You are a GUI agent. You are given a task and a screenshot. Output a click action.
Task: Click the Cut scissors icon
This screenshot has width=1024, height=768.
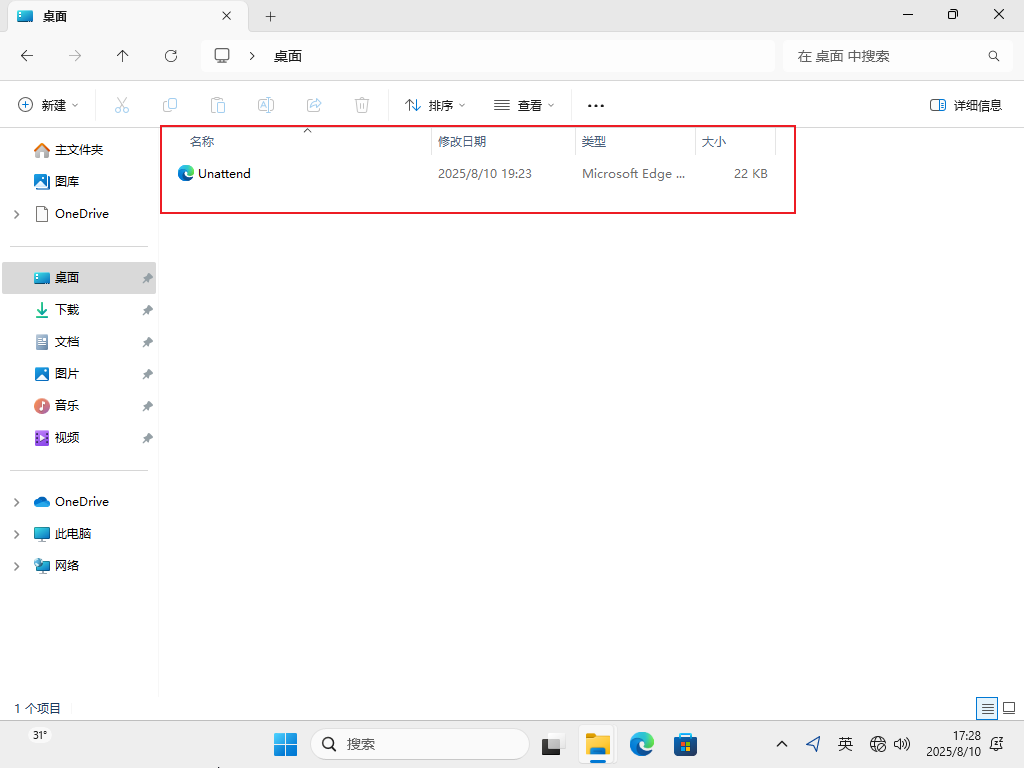[x=122, y=105]
